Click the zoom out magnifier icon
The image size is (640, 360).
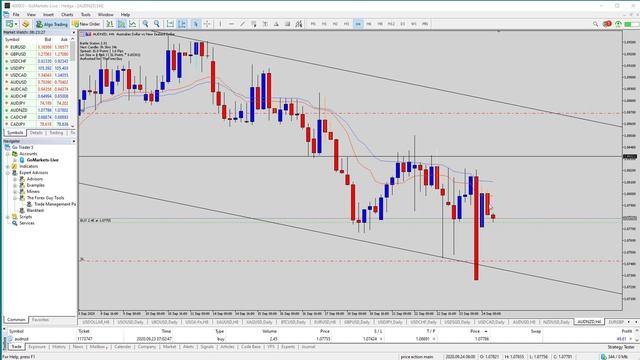(x=157, y=24)
